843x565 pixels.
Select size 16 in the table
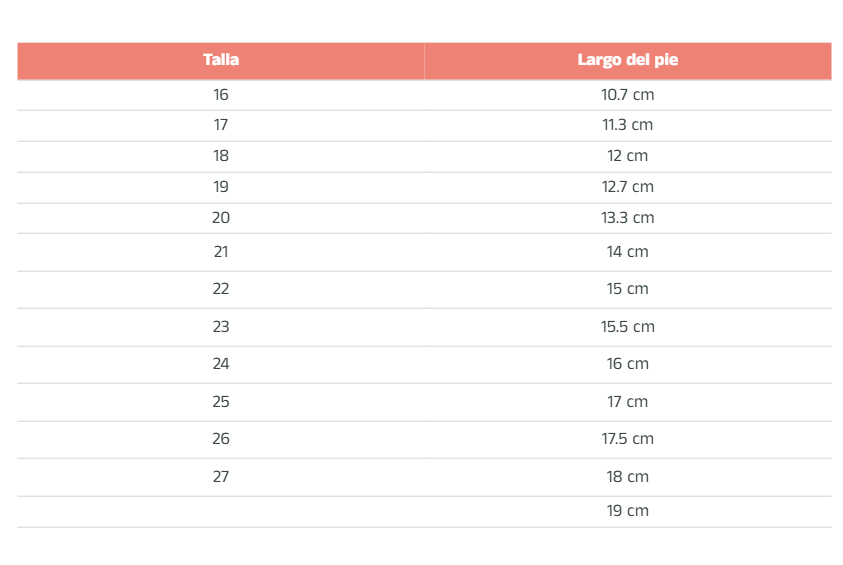(221, 95)
